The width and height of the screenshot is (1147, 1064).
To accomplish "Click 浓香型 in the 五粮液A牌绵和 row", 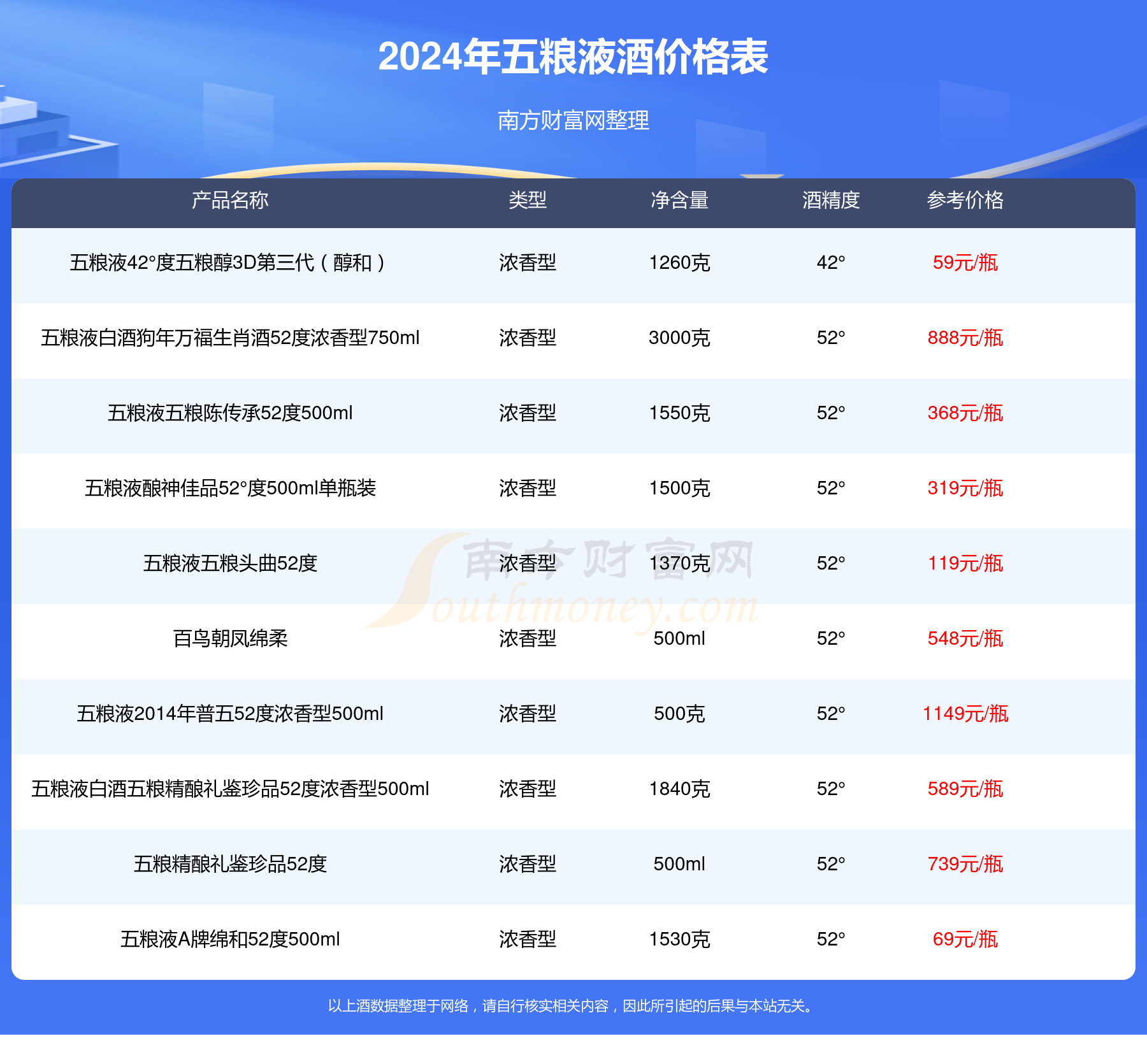I will 528,939.
